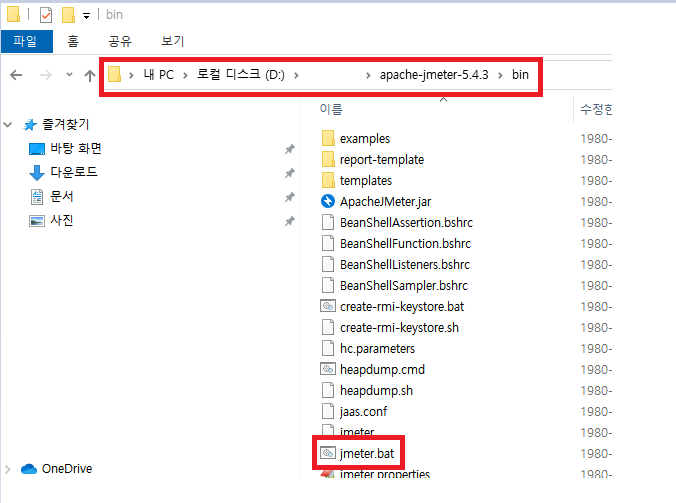Screen dimensions: 676x503
Task: Click the ApacheJMeter.jar file icon
Action: click(328, 201)
